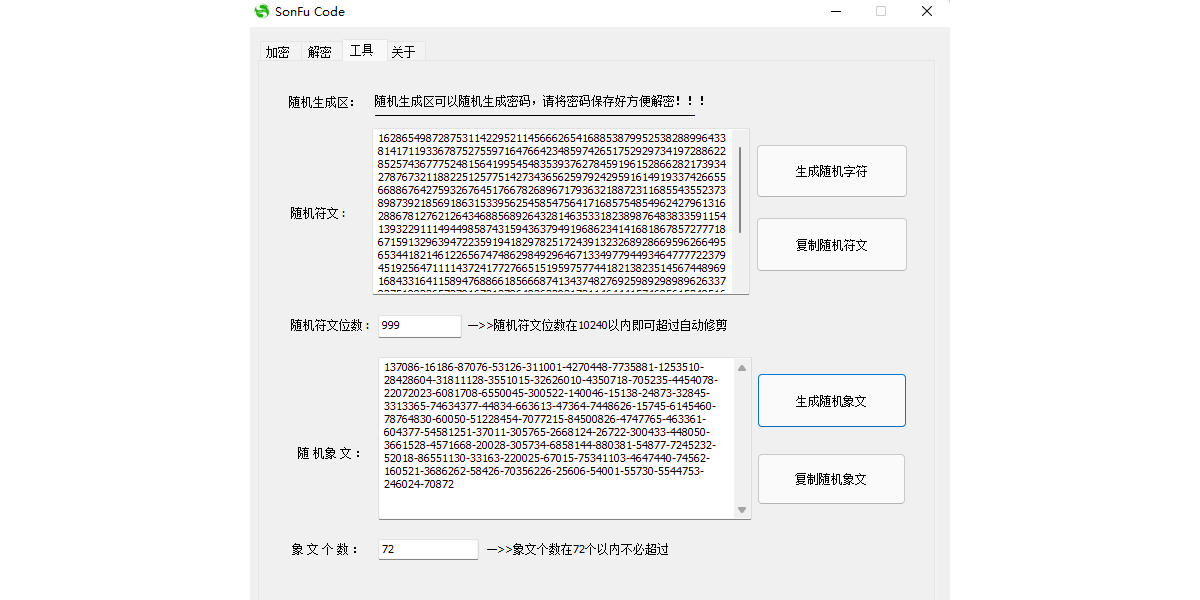Click the 随机符文位数 input showing 999
Viewport: 1200px width, 600px height.
click(419, 326)
